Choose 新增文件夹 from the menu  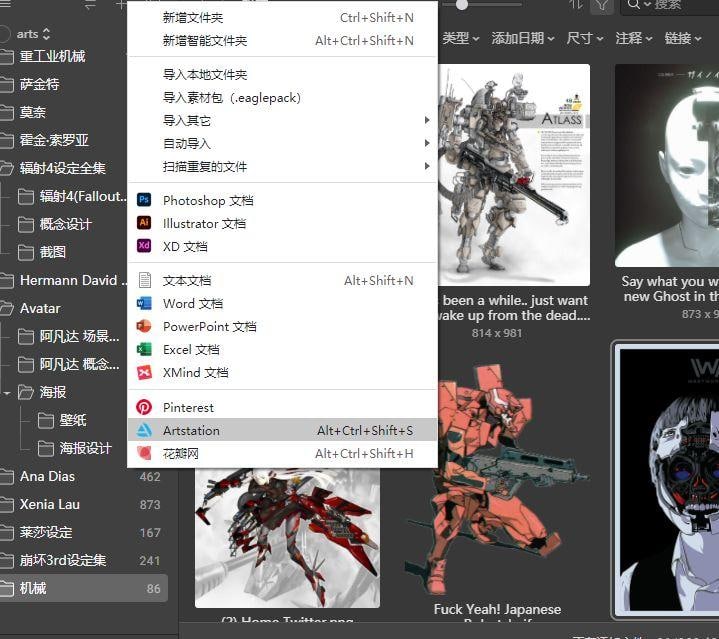[x=282, y=17]
